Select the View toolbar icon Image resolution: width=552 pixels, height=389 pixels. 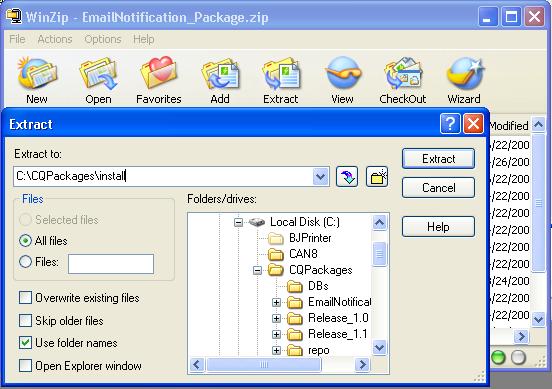342,80
